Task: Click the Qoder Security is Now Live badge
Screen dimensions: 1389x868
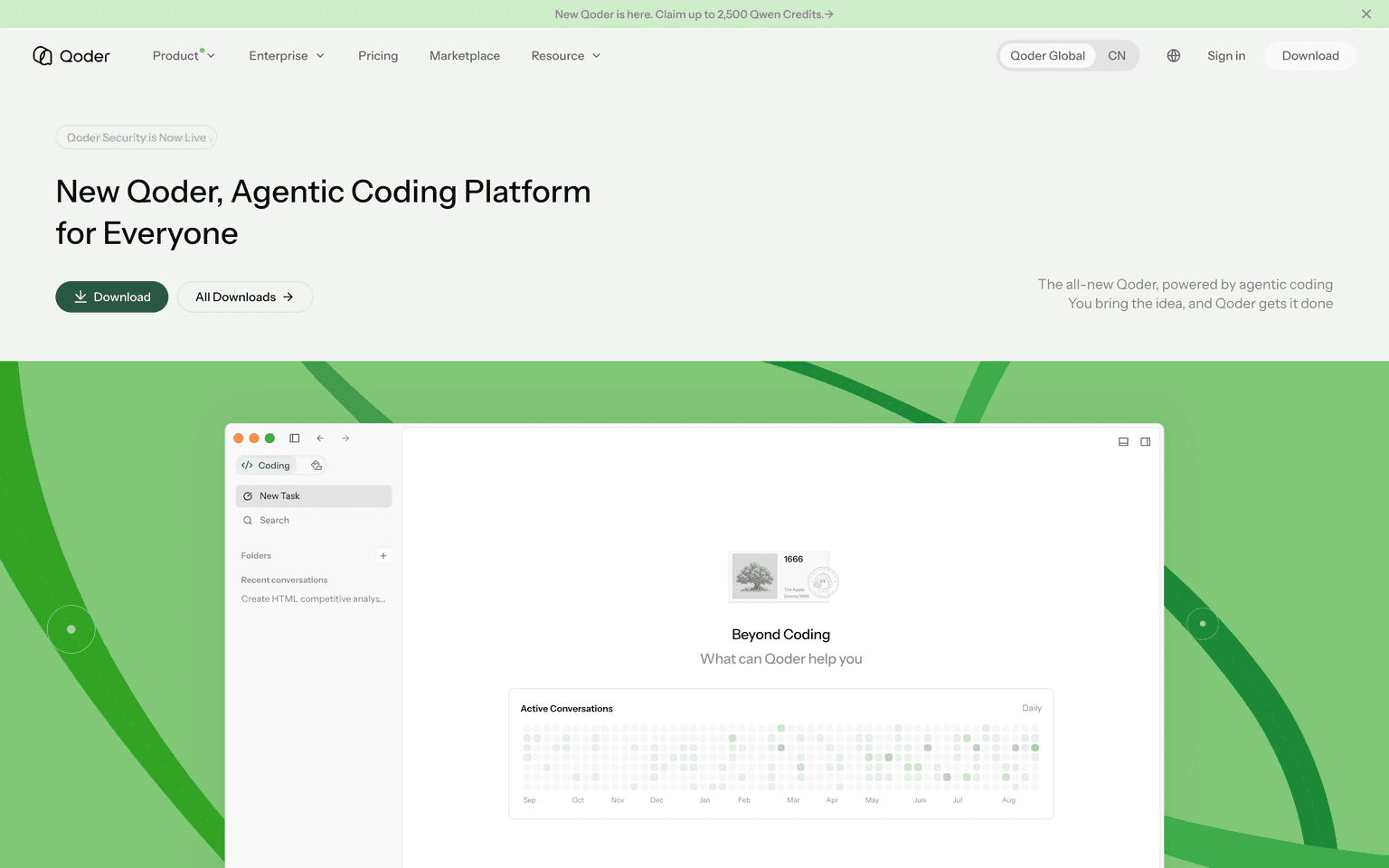Action: [137, 137]
